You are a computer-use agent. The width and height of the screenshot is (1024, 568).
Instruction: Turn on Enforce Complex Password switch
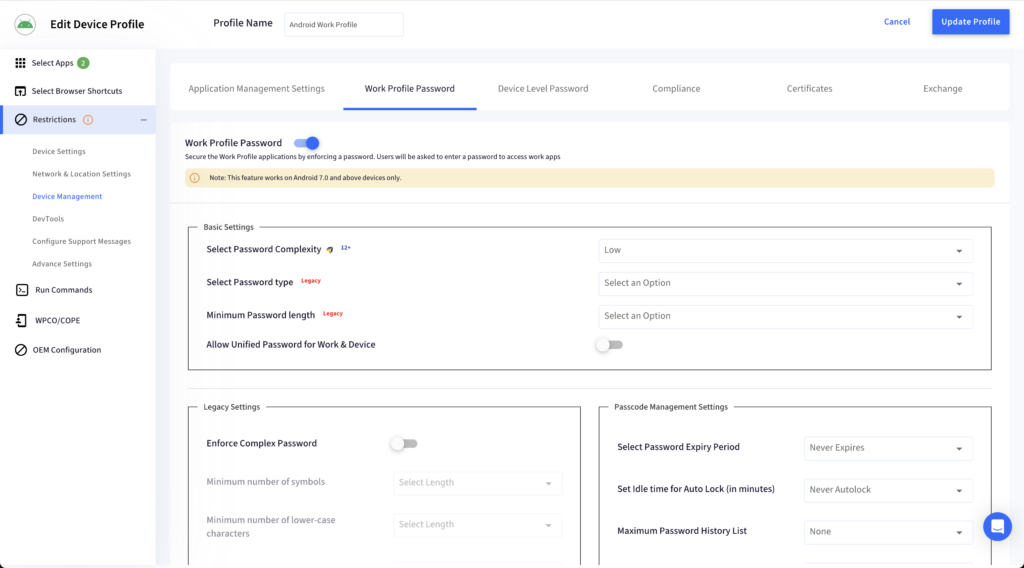403,443
